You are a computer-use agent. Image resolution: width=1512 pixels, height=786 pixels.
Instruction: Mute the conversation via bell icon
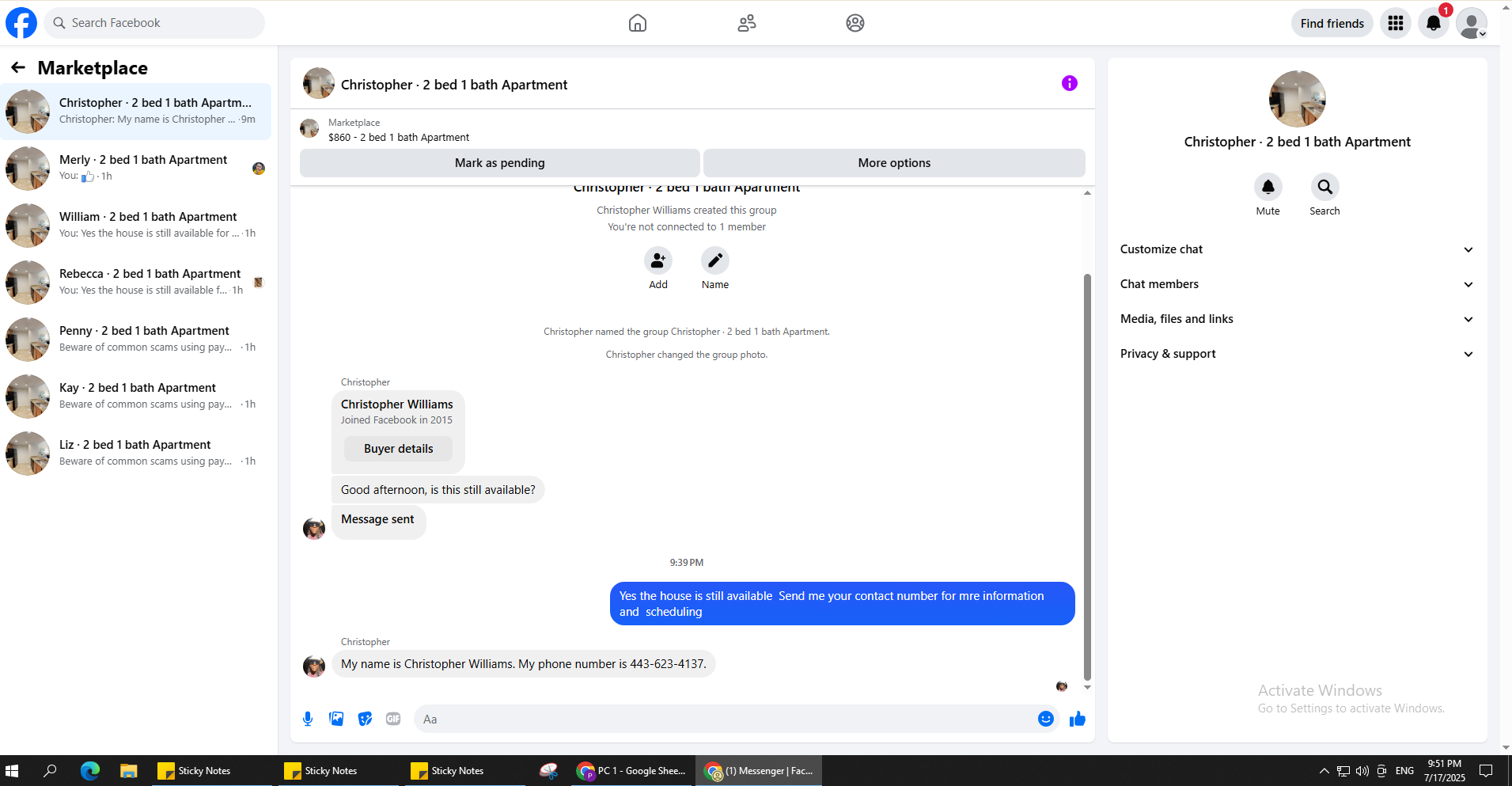[1268, 187]
